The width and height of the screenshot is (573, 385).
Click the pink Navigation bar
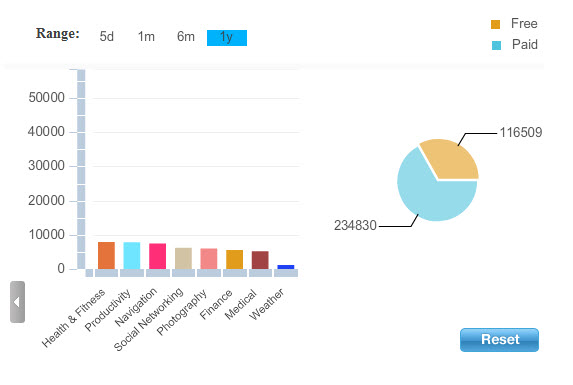pyautogui.click(x=158, y=256)
